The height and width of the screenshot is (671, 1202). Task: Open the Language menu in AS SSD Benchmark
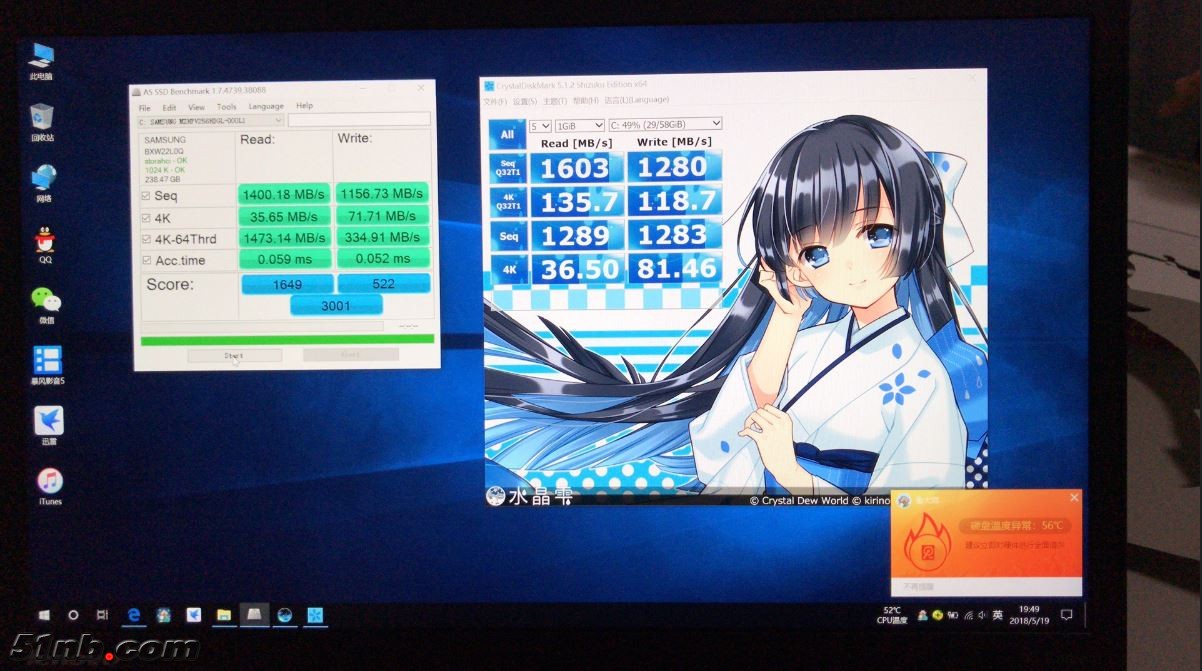266,106
